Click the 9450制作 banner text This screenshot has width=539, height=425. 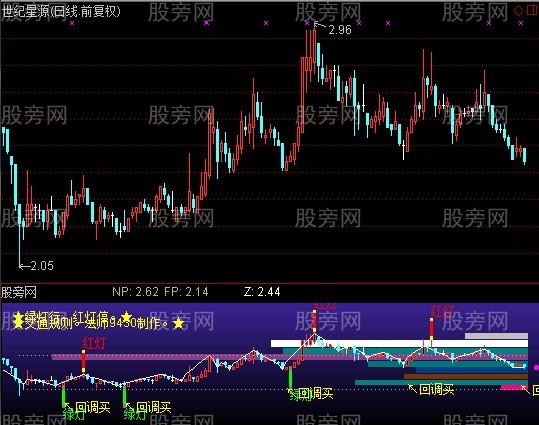click(135, 323)
